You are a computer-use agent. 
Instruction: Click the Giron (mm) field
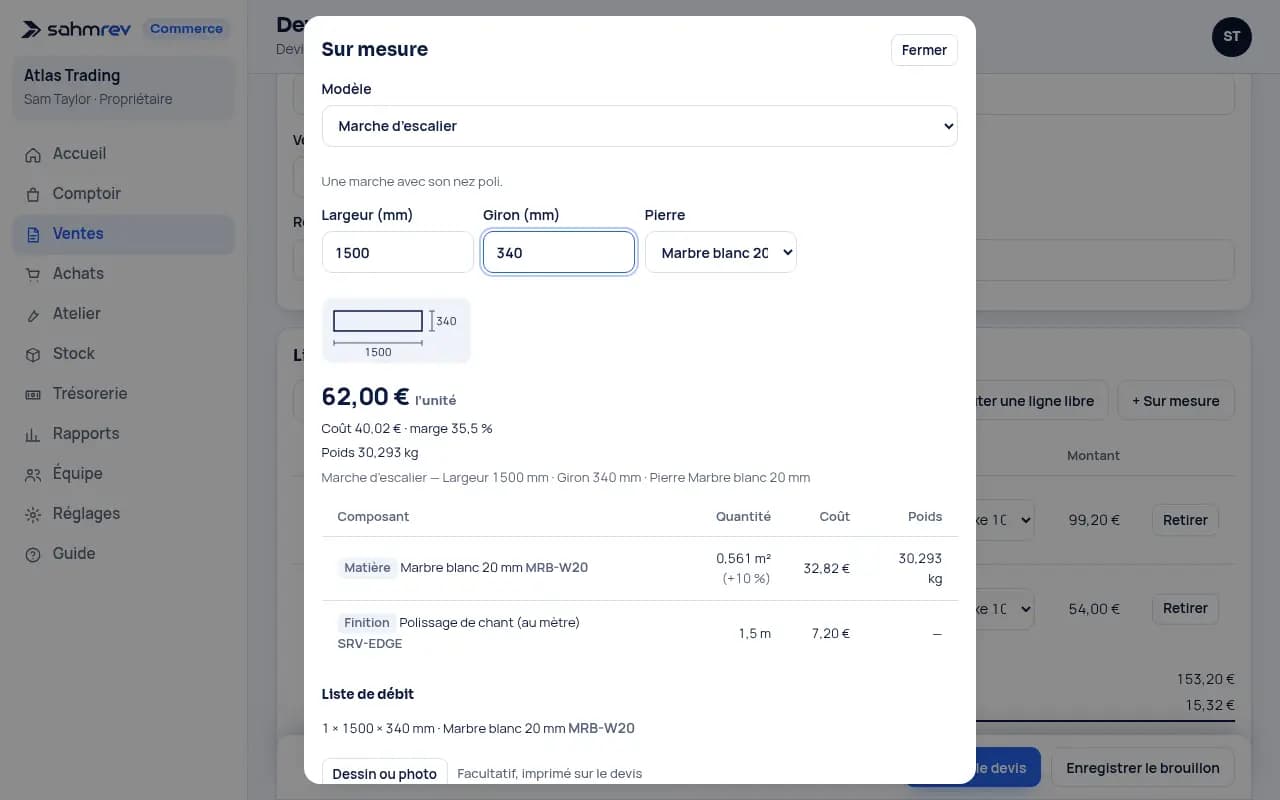pyautogui.click(x=558, y=252)
